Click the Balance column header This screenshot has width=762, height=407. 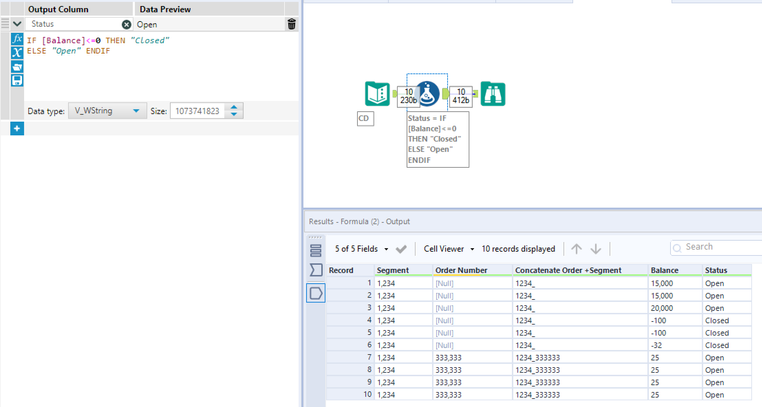point(675,271)
